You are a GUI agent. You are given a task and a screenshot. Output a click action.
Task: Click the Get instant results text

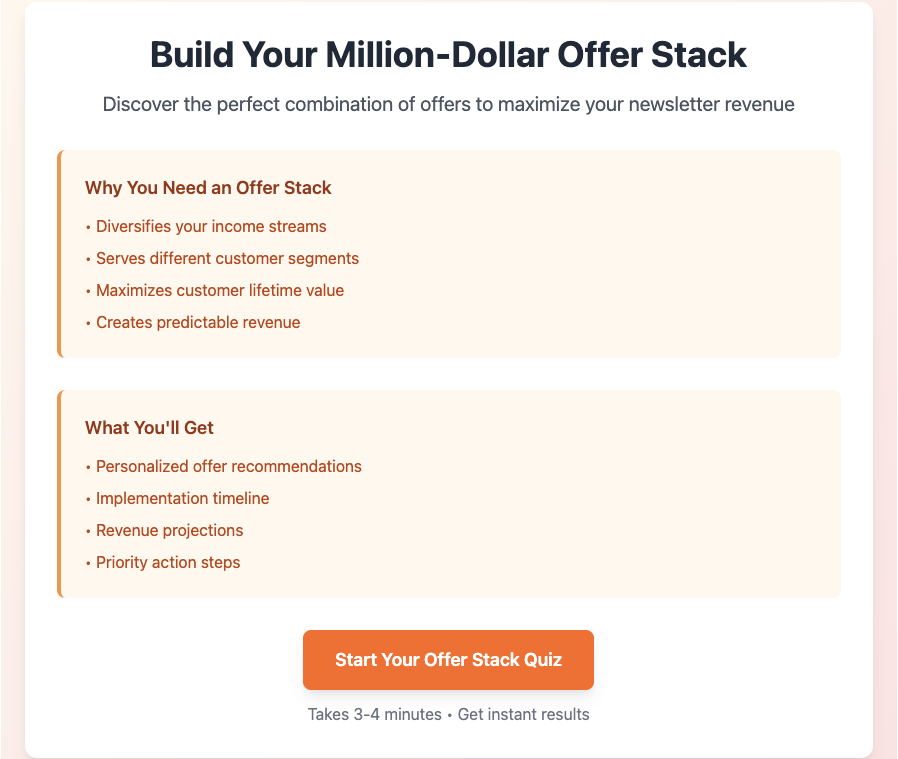[523, 714]
